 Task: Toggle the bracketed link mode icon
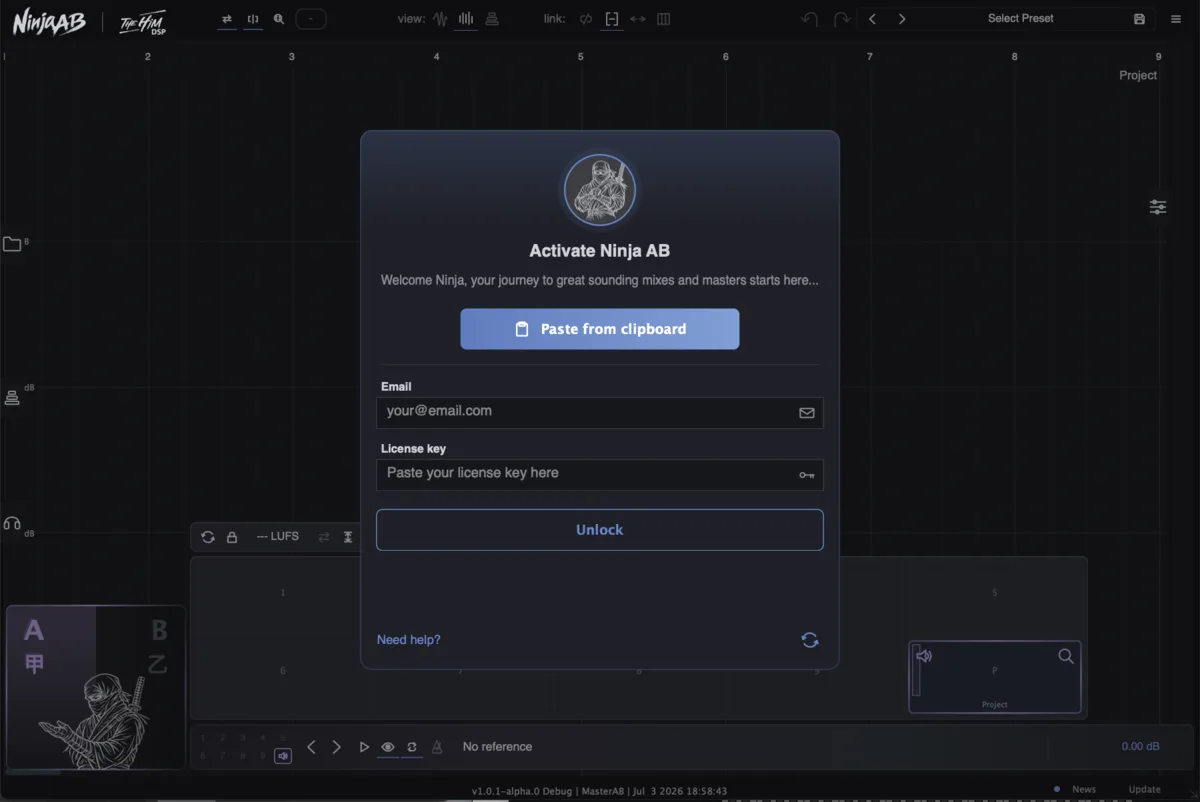(x=612, y=19)
